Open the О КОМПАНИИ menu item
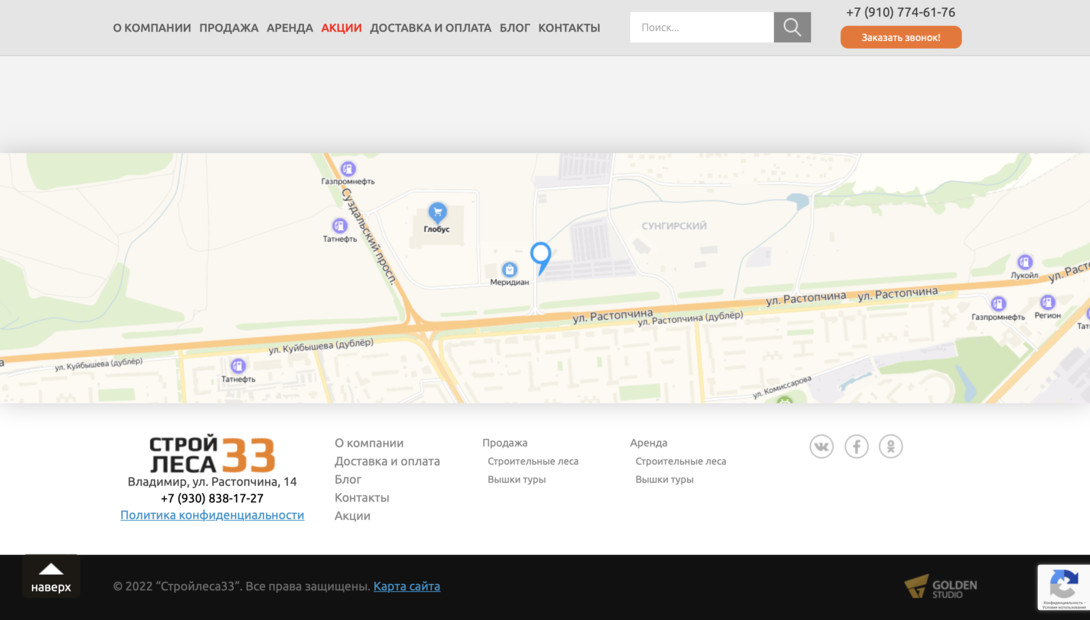 point(152,28)
